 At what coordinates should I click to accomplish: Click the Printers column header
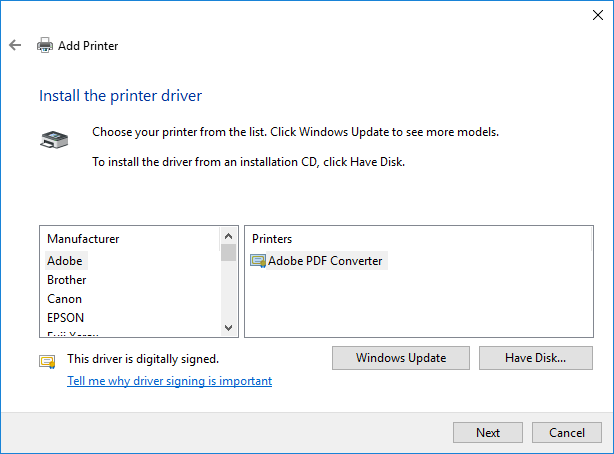(272, 239)
